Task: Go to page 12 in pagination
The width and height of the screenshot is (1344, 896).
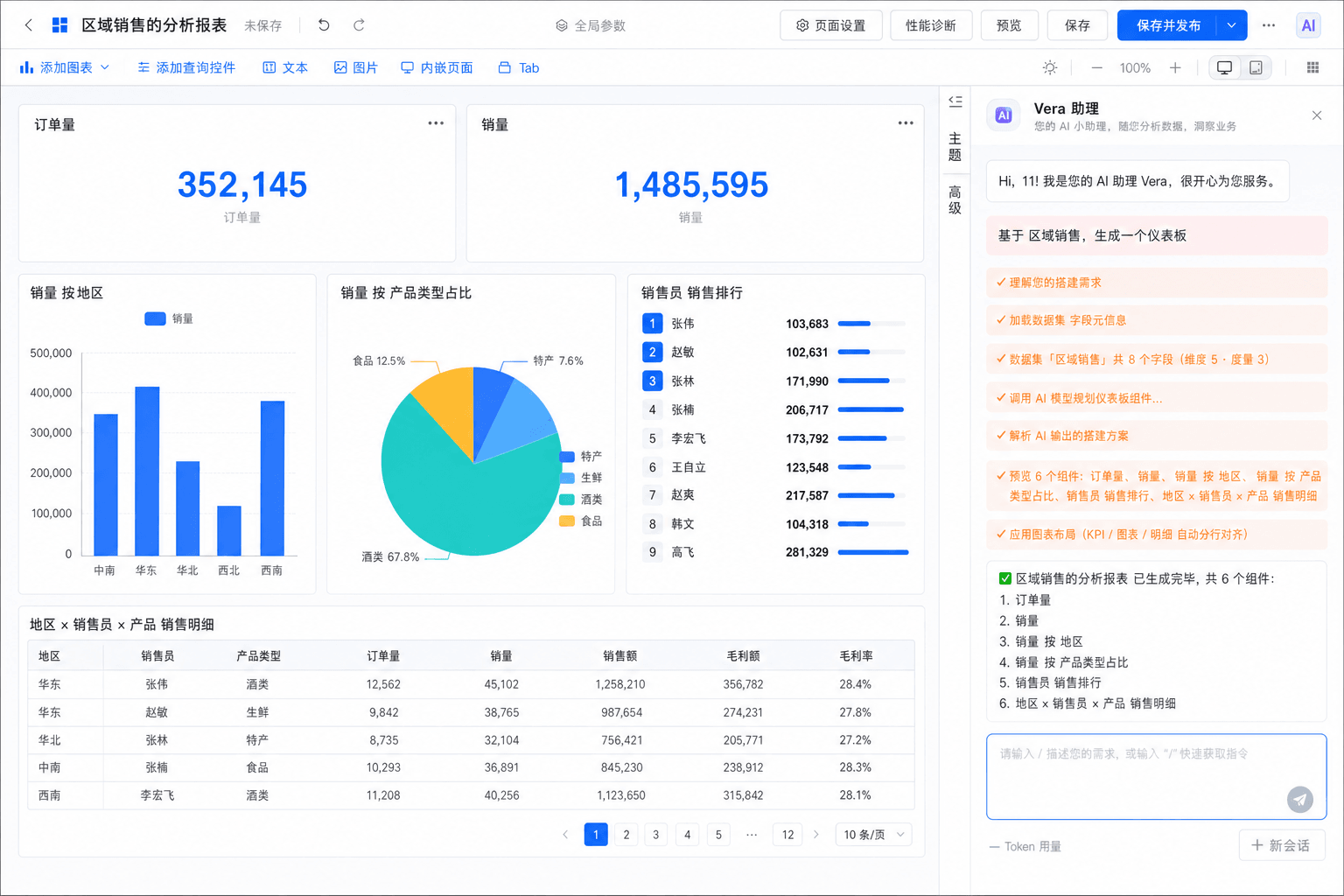Action: (787, 835)
